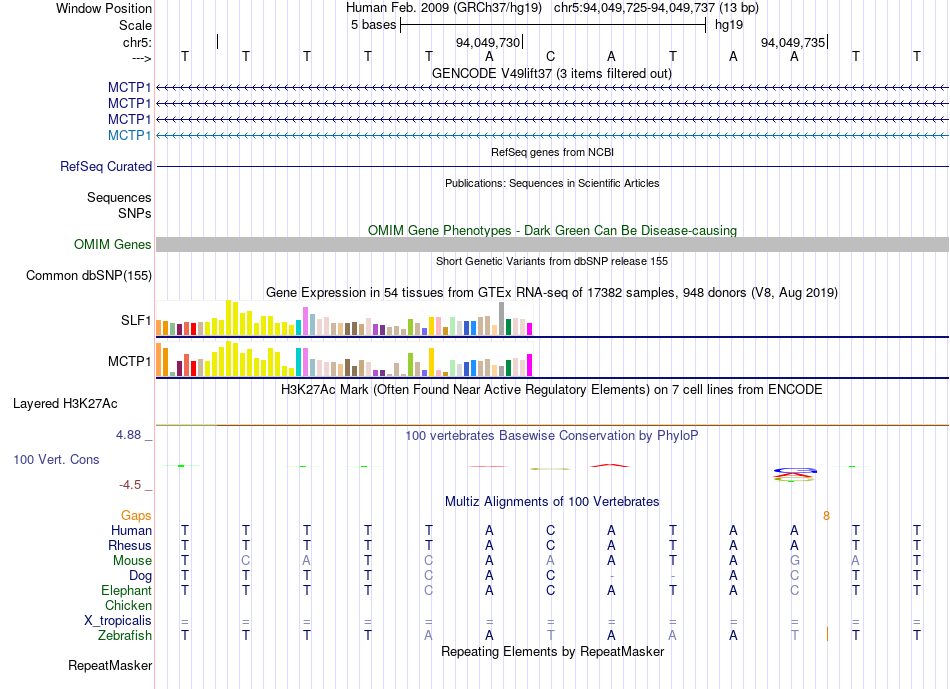Click the Zebrafish species label
Image resolution: width=950 pixels, height=689 pixels.
(125, 636)
